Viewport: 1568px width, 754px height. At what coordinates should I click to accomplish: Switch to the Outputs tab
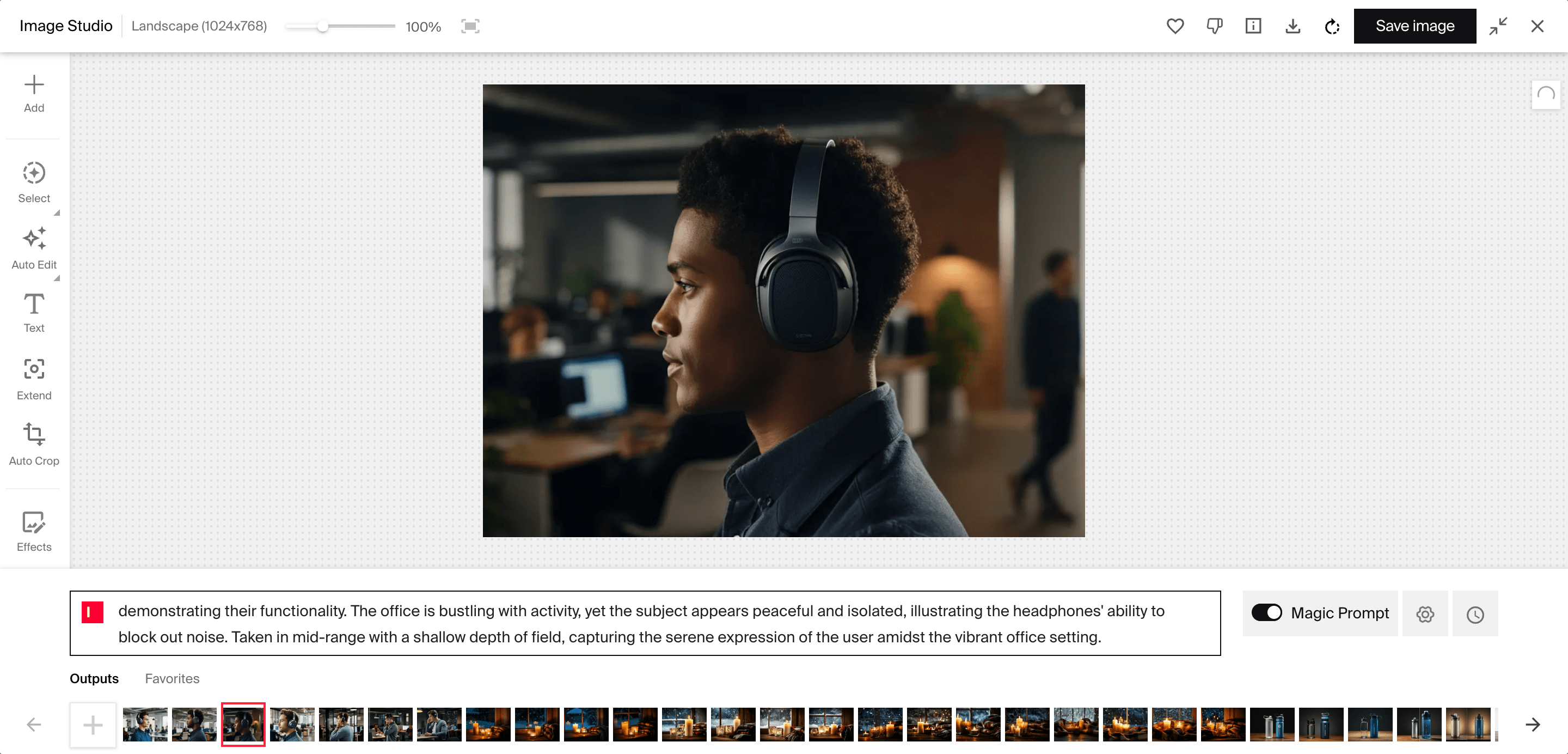(x=93, y=678)
